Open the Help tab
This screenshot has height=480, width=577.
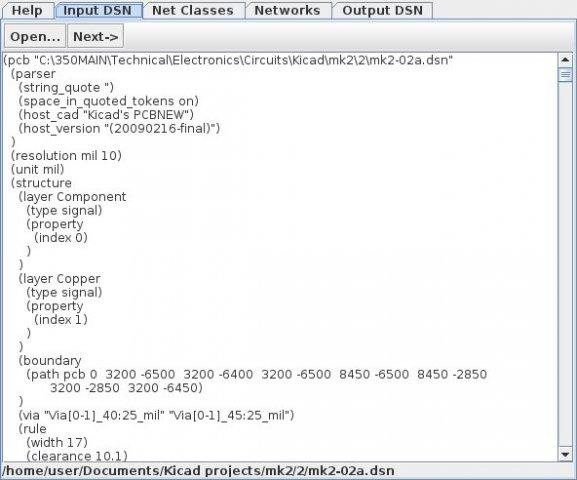click(x=27, y=10)
